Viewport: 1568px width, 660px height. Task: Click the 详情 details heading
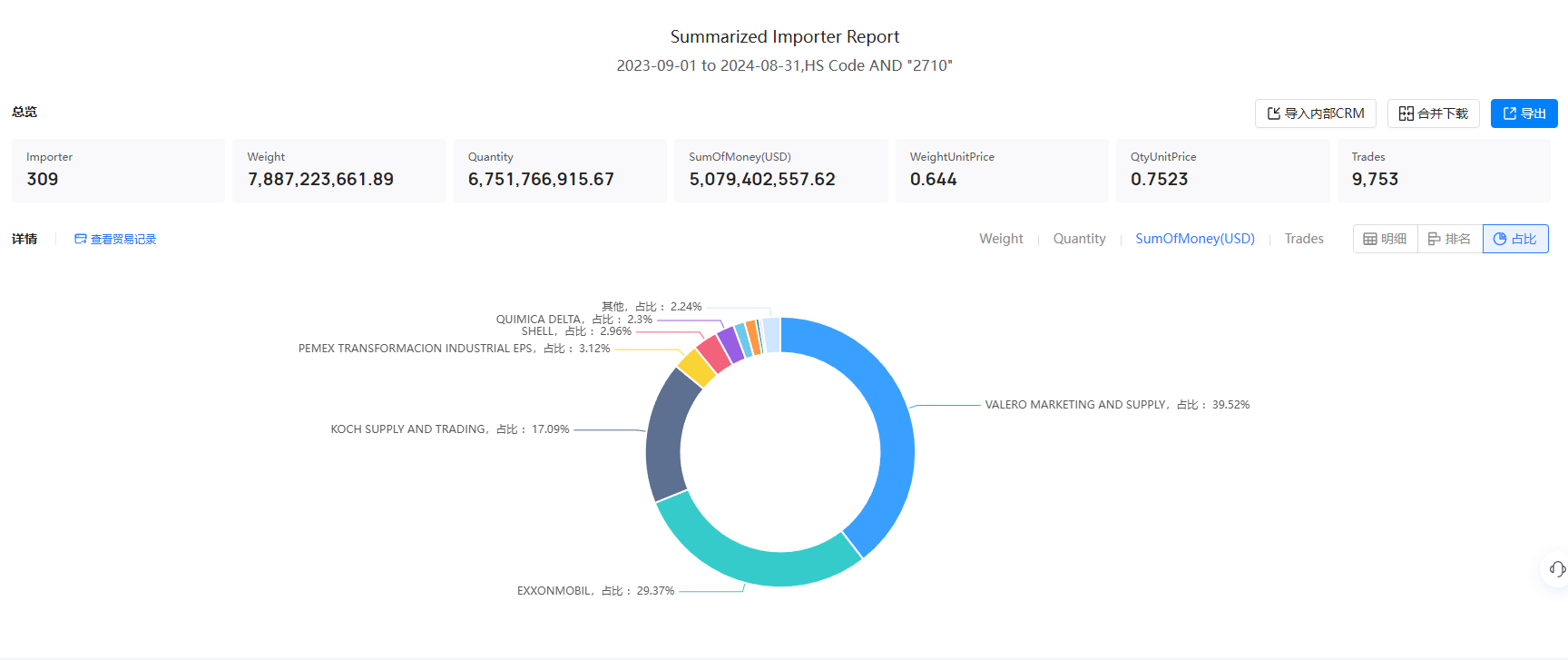coord(24,239)
